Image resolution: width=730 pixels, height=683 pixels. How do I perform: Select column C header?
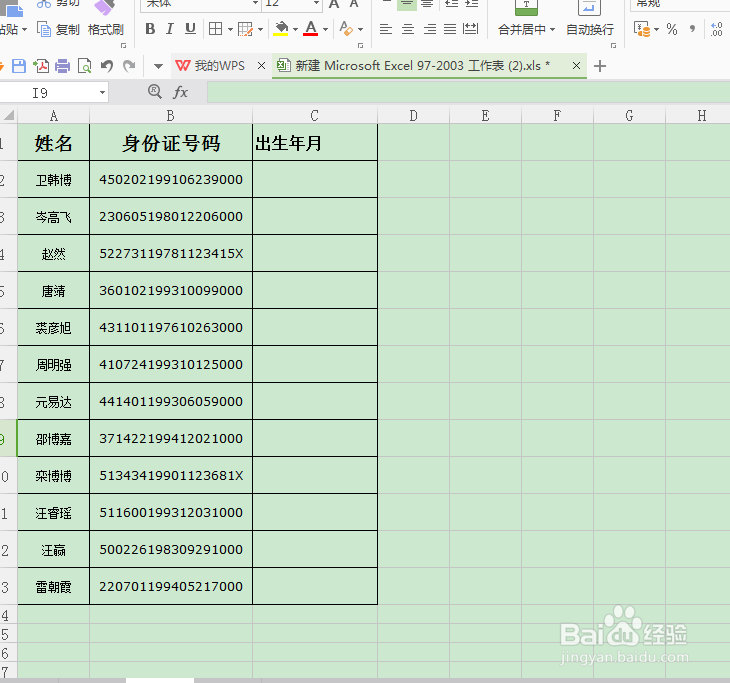[x=315, y=115]
